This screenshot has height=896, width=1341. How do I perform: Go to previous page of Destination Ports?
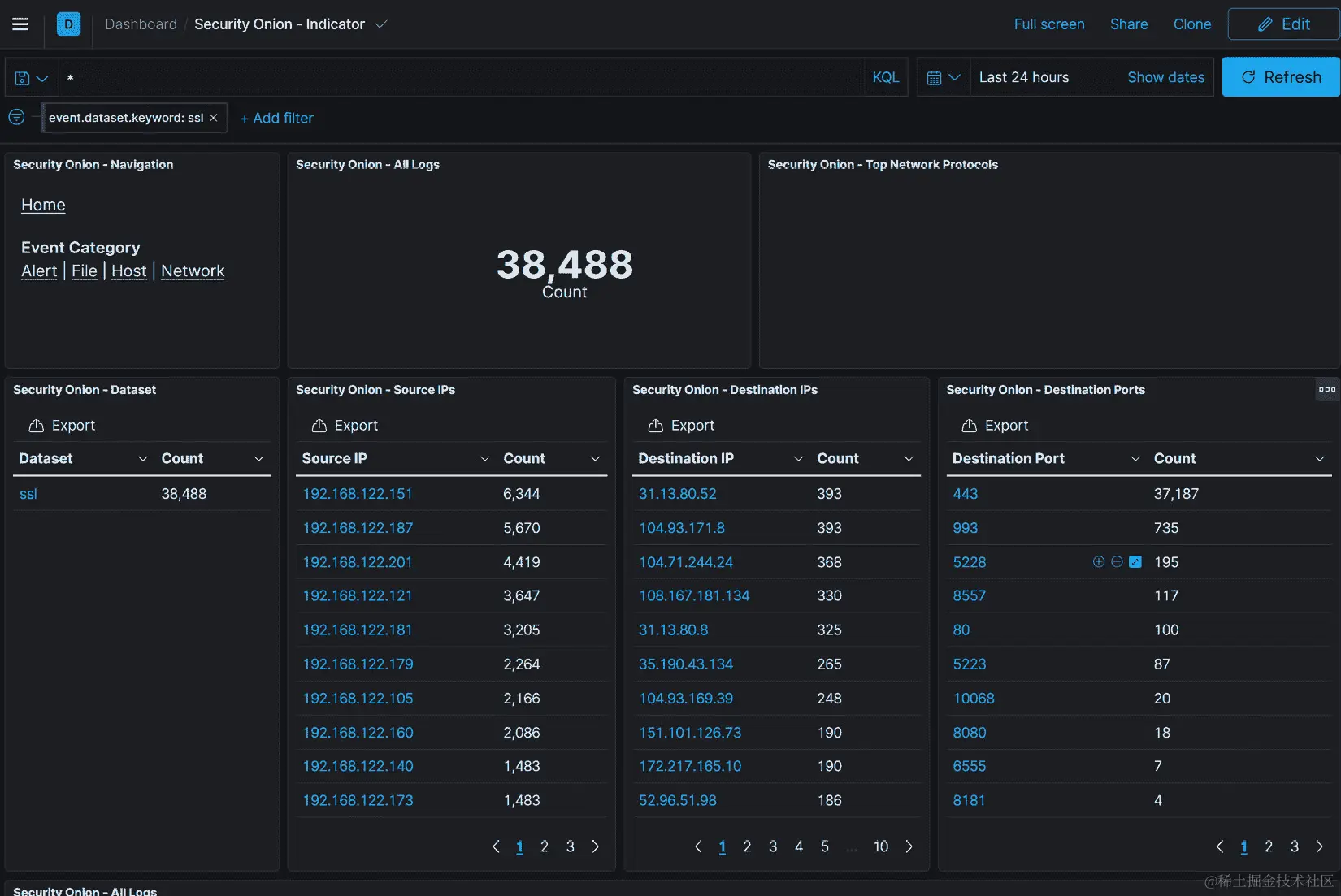pos(1220,846)
